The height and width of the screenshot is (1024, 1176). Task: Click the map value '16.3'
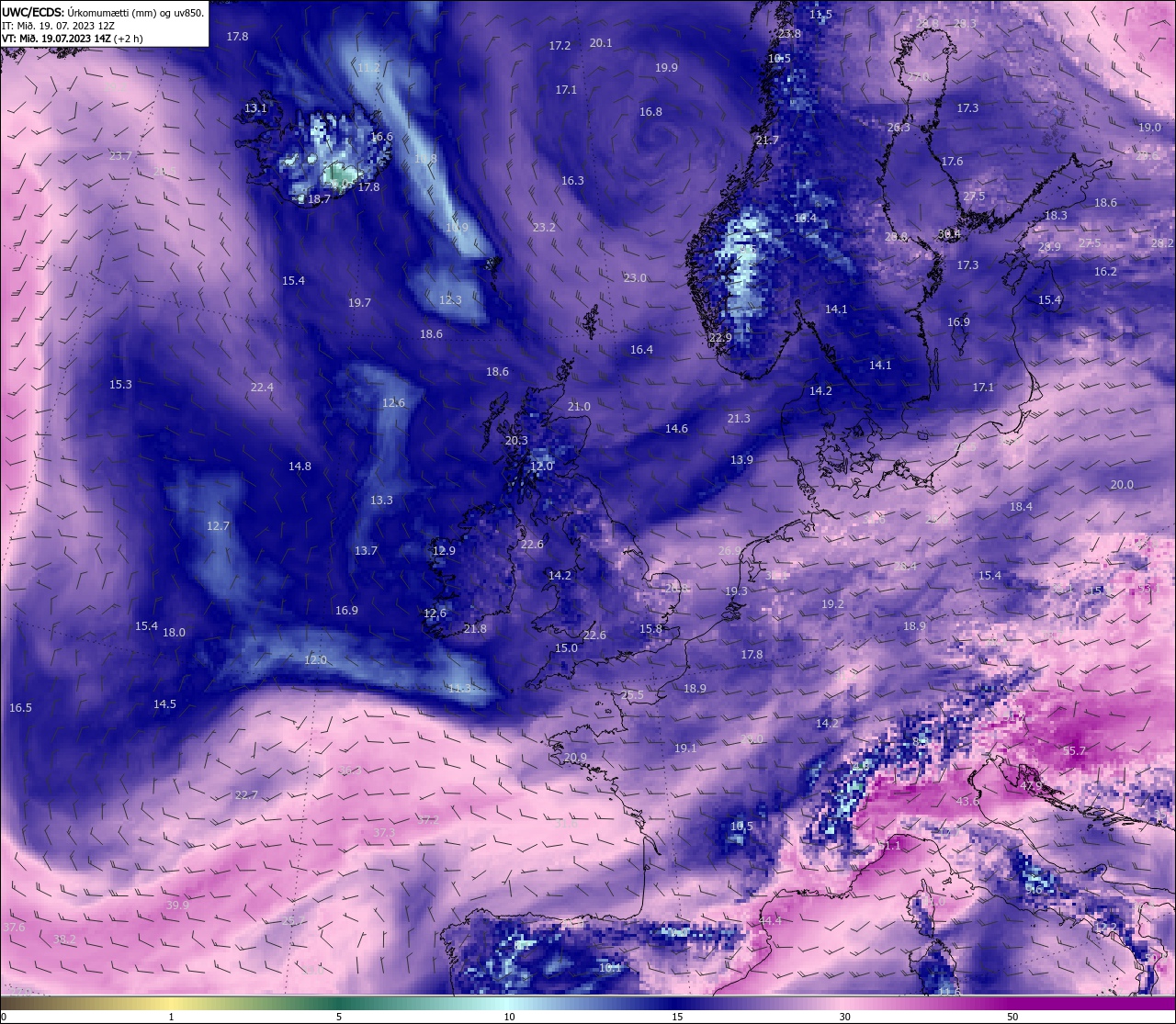[572, 180]
